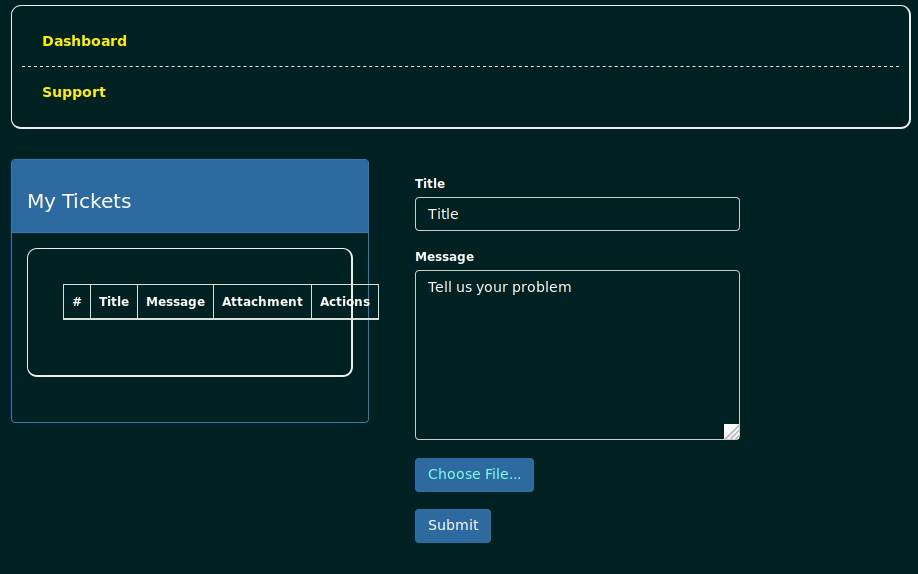Select the Title column header in table
Viewport: 918px width, 574px height.
pyautogui.click(x=114, y=302)
